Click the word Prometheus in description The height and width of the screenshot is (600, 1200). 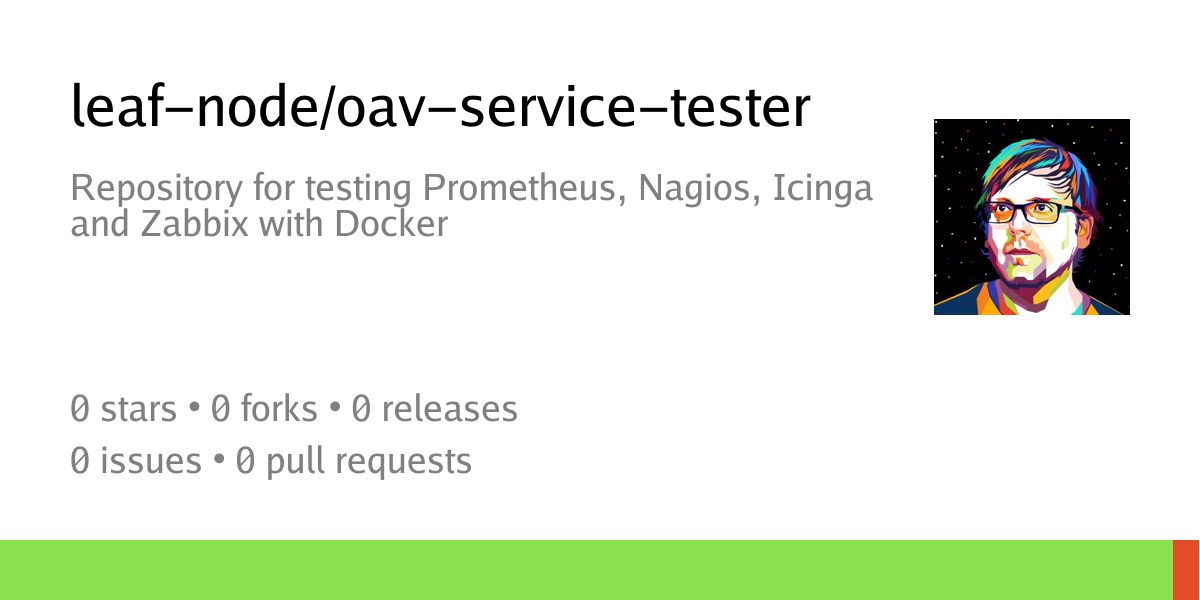click(519, 188)
